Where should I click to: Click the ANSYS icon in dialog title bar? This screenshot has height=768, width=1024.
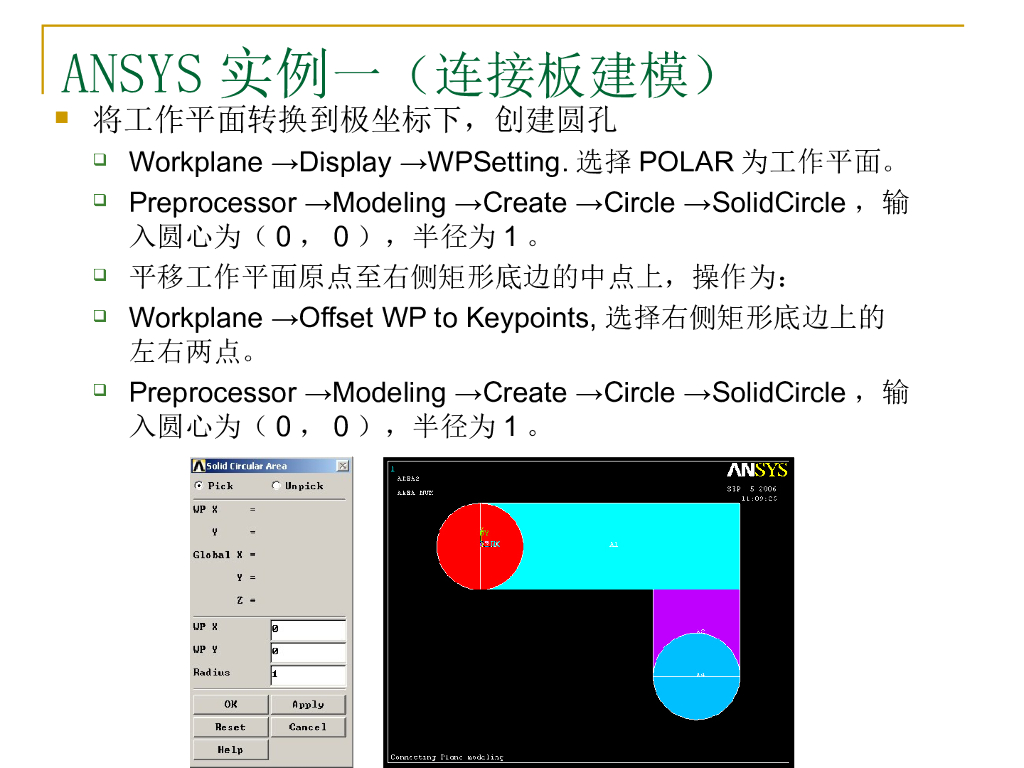tap(199, 466)
